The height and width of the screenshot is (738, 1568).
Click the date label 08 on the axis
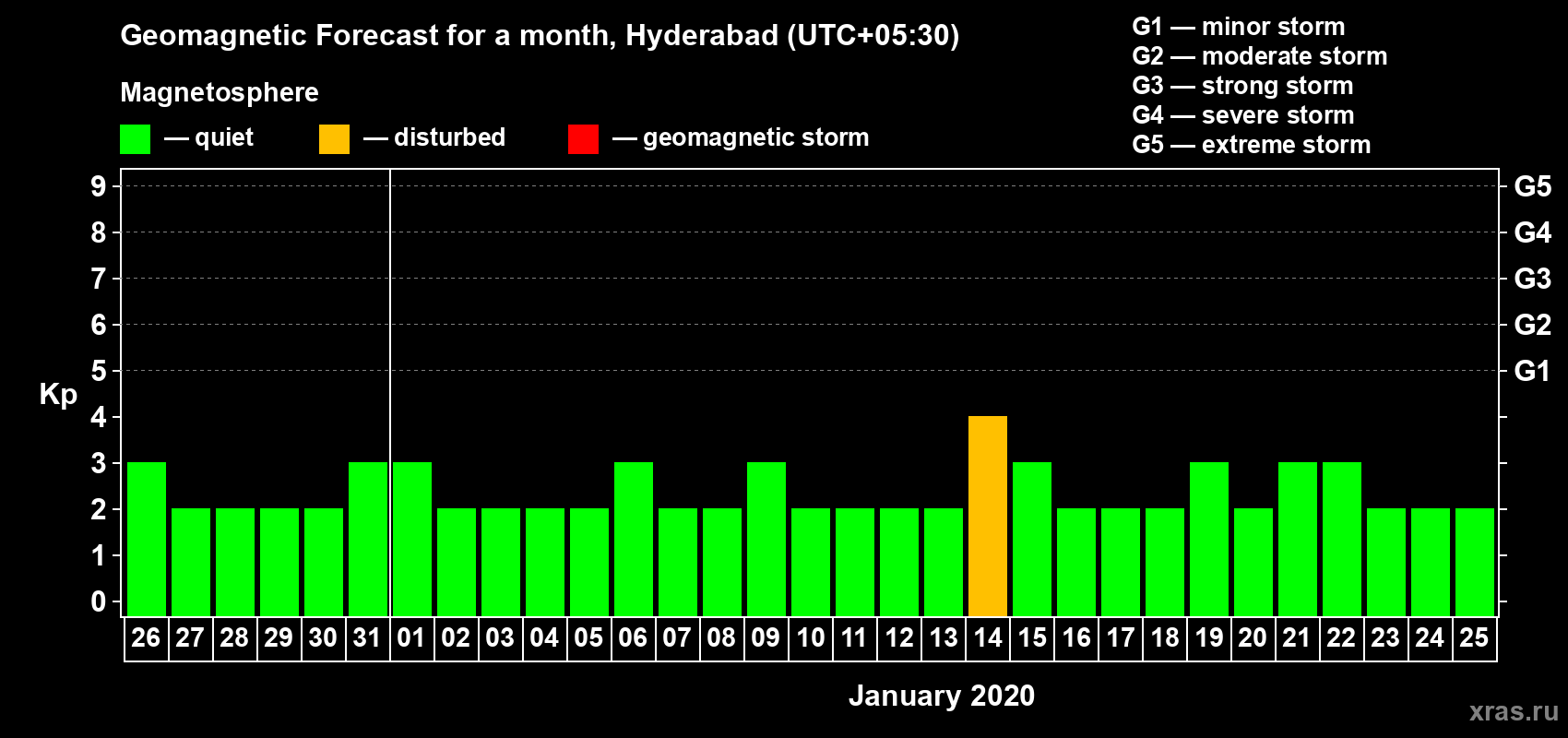coord(721,638)
